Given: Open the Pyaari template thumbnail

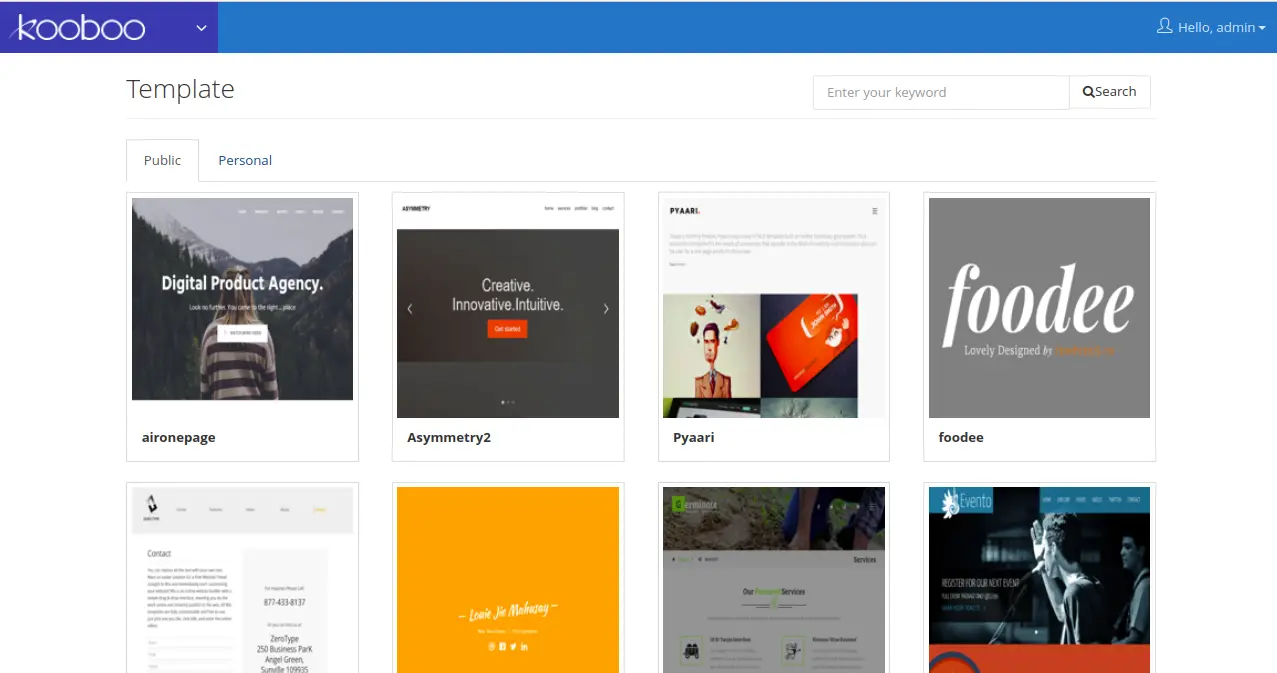Looking at the screenshot, I should pos(773,308).
